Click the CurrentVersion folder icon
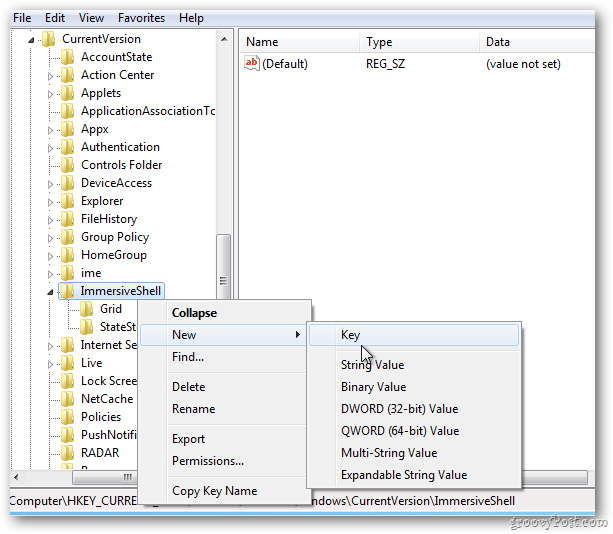Image resolution: width=613 pixels, height=534 pixels. (x=49, y=39)
